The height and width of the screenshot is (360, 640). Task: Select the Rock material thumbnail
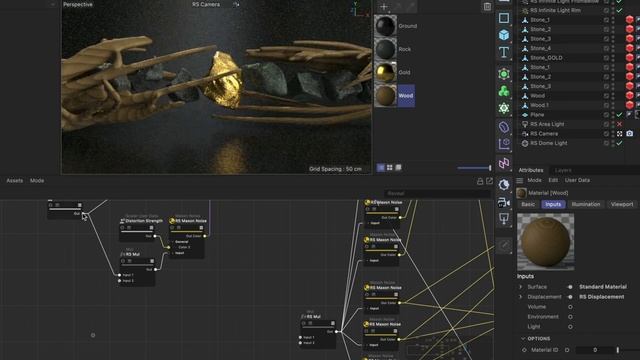pos(385,49)
